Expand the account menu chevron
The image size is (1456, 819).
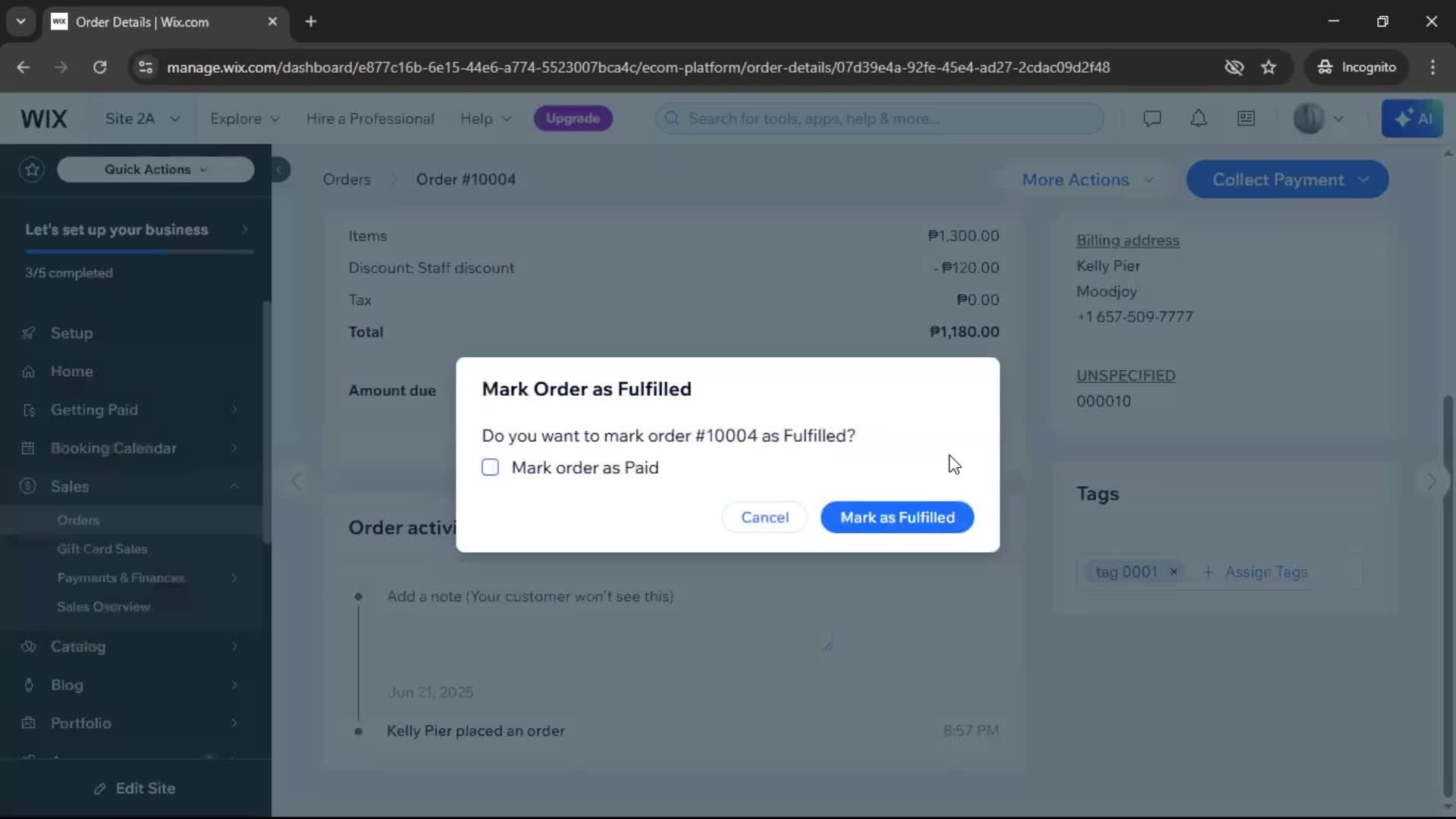click(1338, 118)
